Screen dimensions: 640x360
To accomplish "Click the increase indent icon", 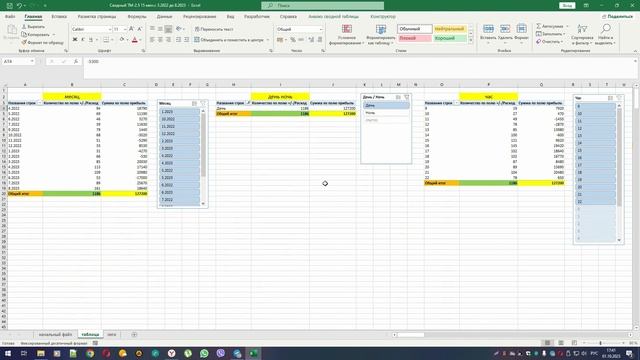I will [187, 40].
